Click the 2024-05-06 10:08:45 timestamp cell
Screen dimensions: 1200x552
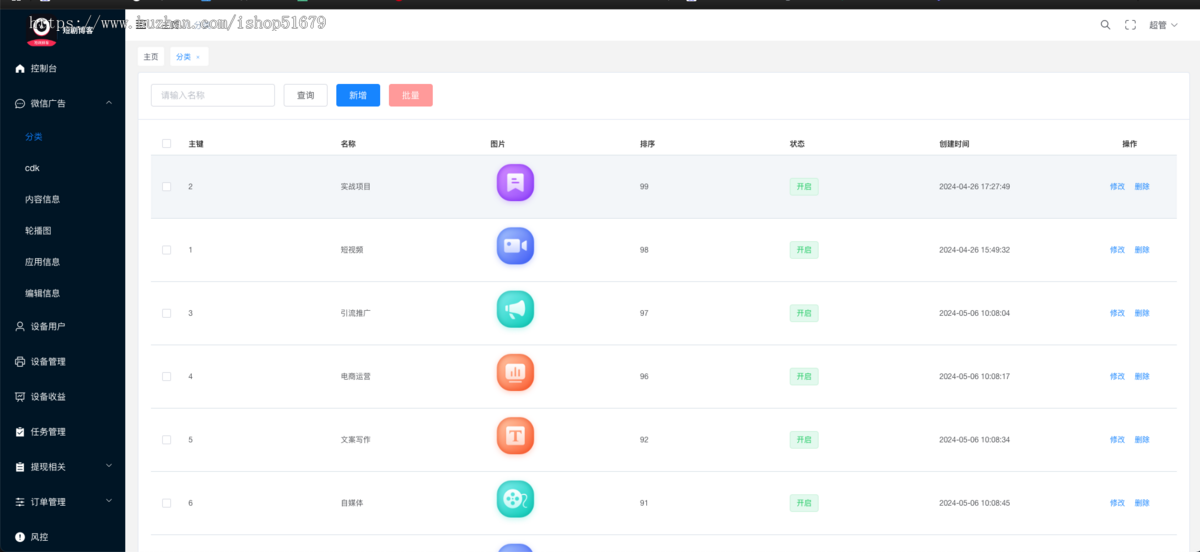(x=974, y=503)
